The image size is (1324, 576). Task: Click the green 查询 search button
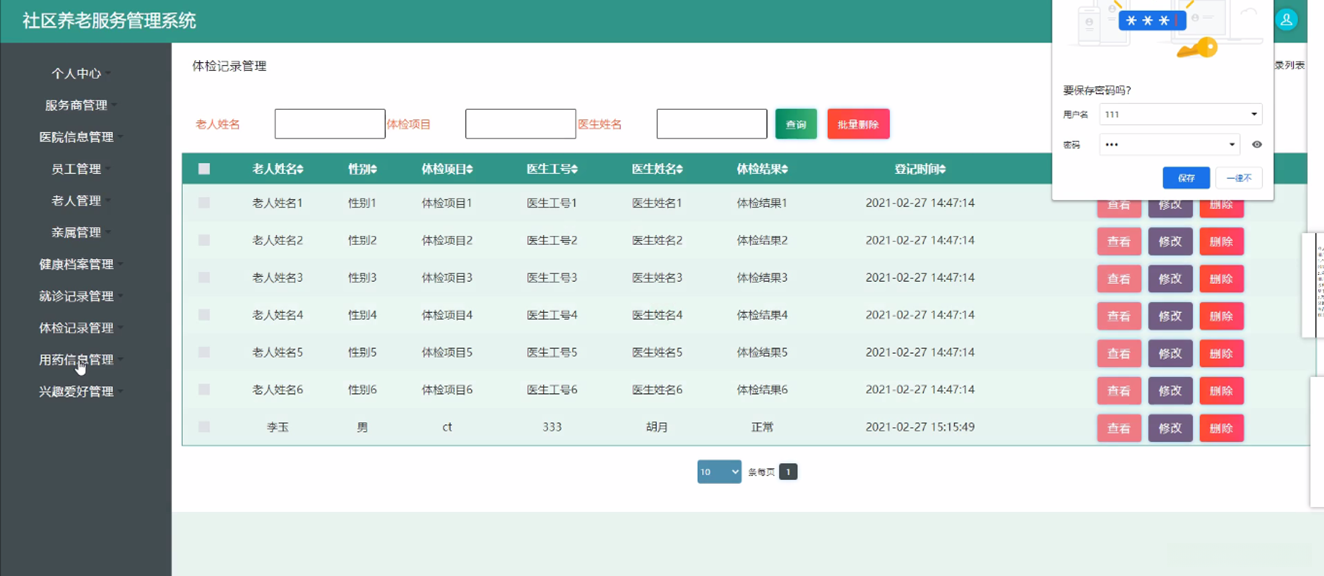[x=796, y=124]
